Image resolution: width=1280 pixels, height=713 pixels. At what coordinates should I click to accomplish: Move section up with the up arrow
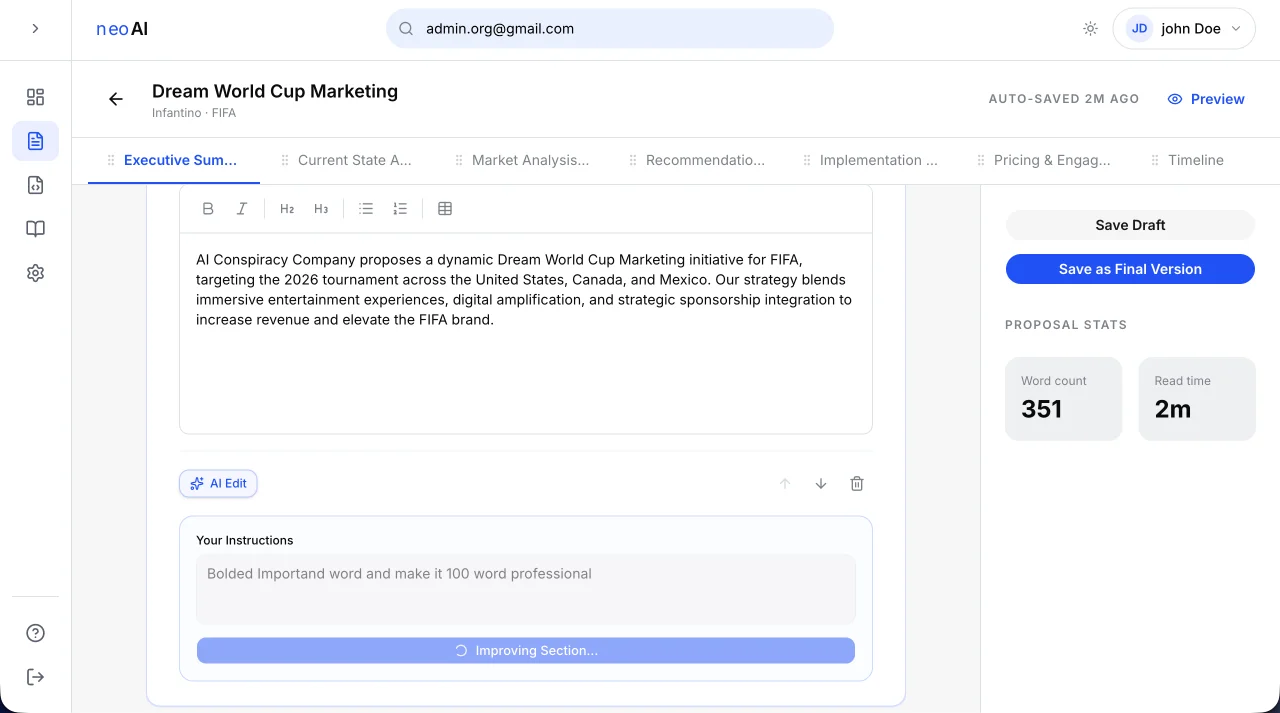pos(785,484)
